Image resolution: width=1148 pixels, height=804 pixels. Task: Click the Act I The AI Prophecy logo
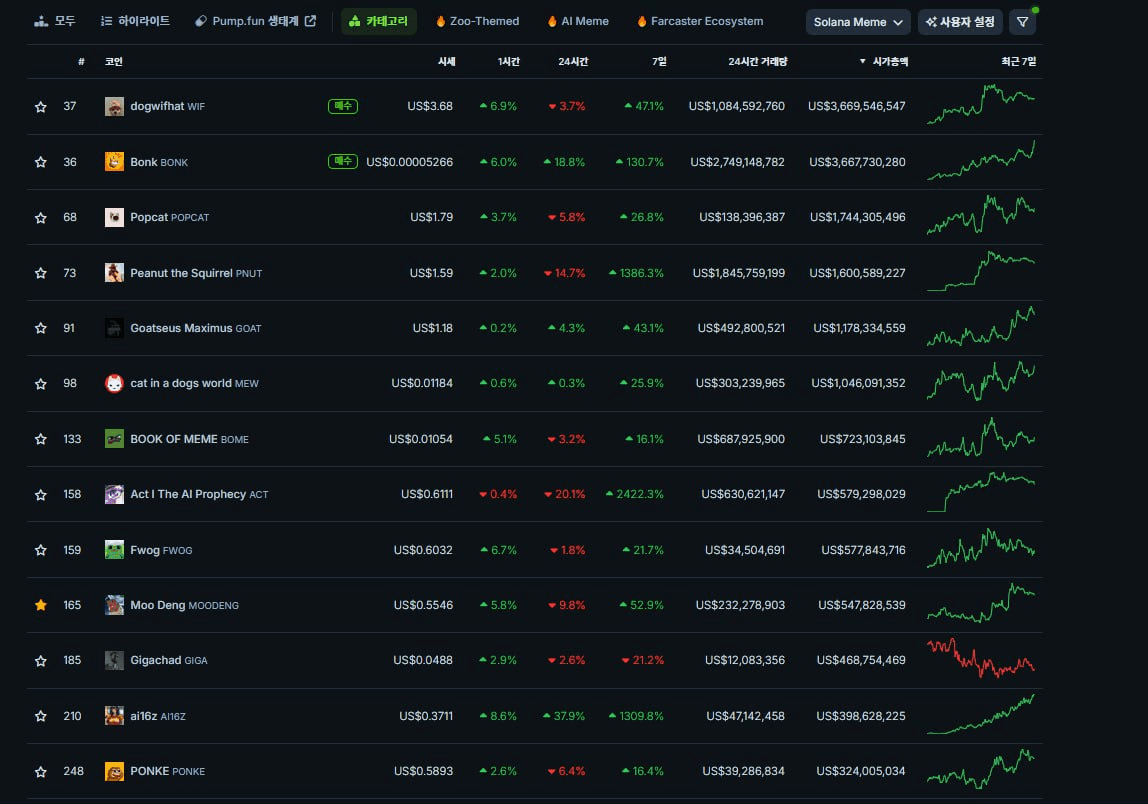click(x=114, y=494)
